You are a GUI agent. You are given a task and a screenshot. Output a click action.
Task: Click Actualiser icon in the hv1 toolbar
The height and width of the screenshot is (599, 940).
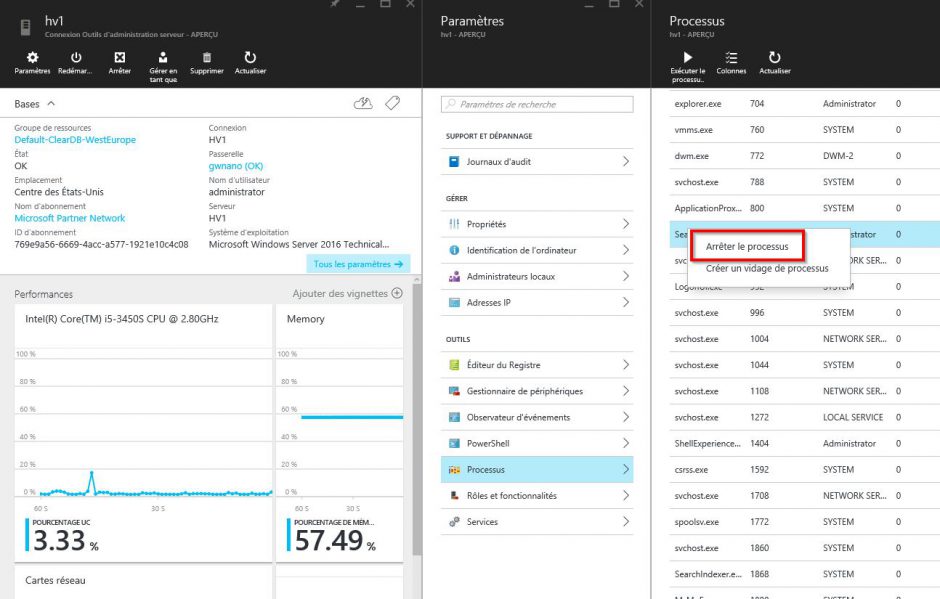click(250, 59)
